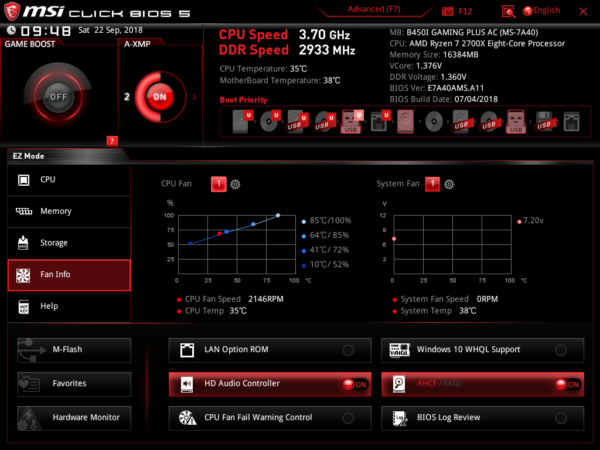Click the 7.20v System Fan legend value
Image resolution: width=600 pixels, height=450 pixels.
click(530, 221)
